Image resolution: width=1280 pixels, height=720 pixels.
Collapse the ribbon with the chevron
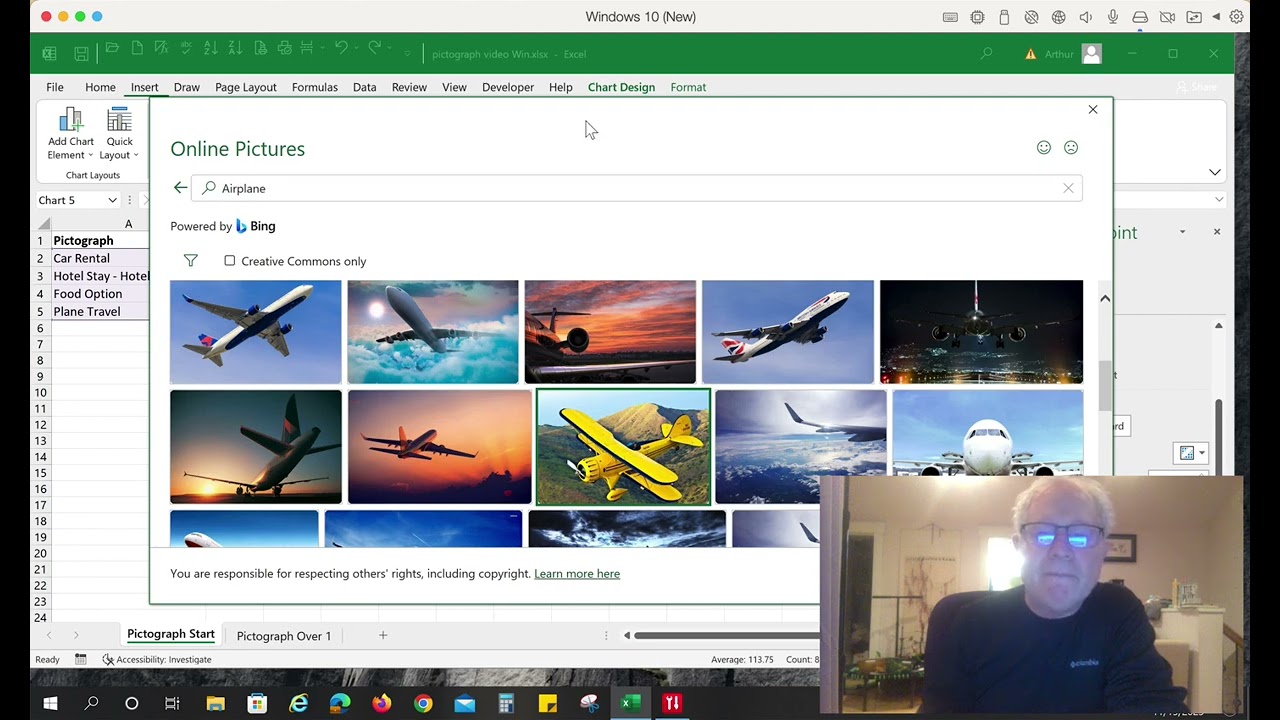(x=1214, y=172)
